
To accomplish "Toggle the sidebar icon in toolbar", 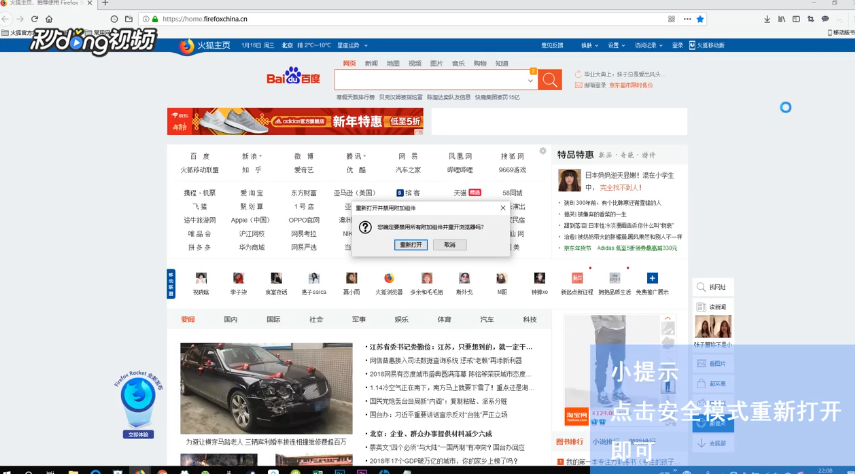I will point(796,19).
